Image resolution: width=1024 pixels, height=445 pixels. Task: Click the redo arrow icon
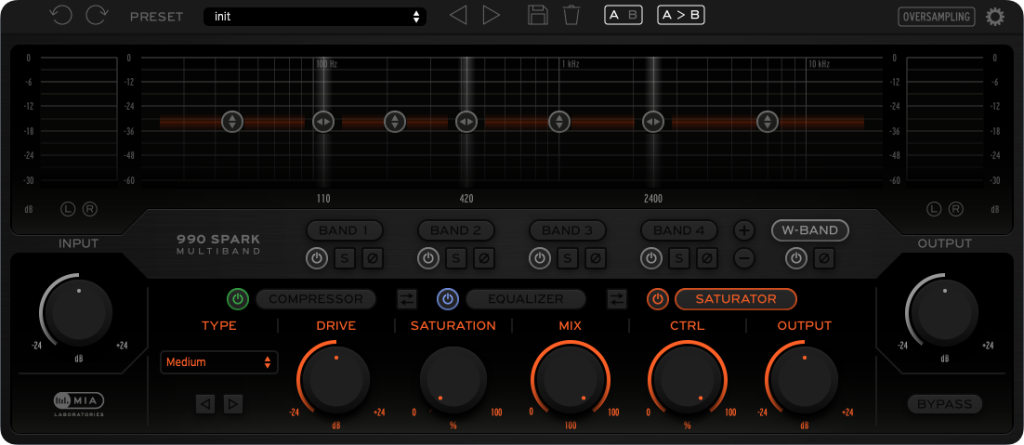pyautogui.click(x=97, y=16)
